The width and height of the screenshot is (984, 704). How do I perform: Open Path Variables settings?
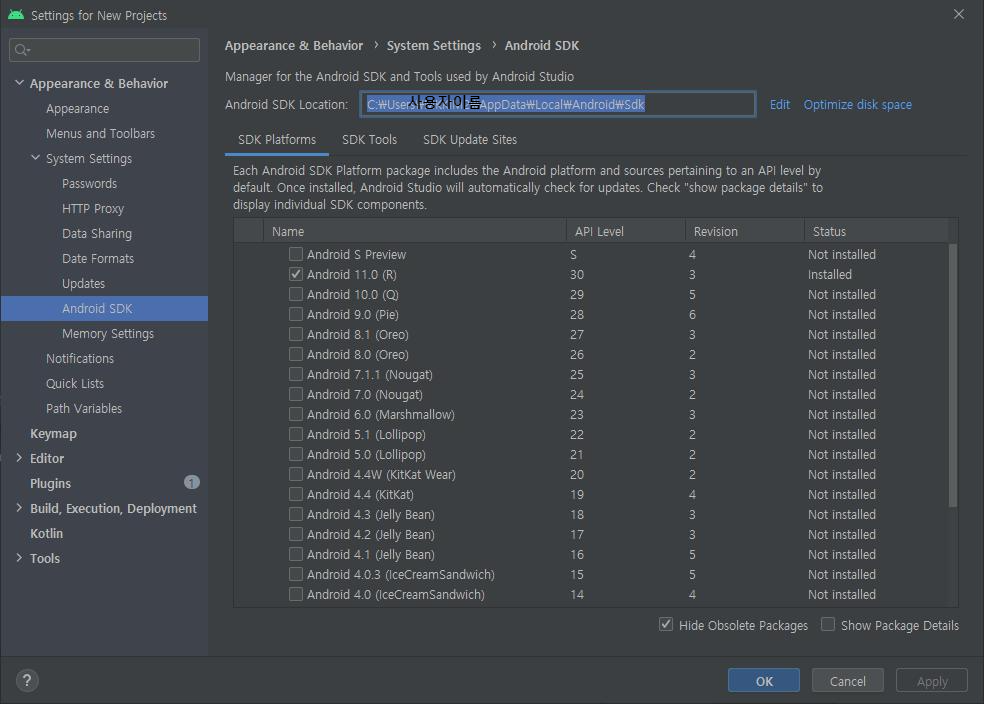[x=84, y=408]
